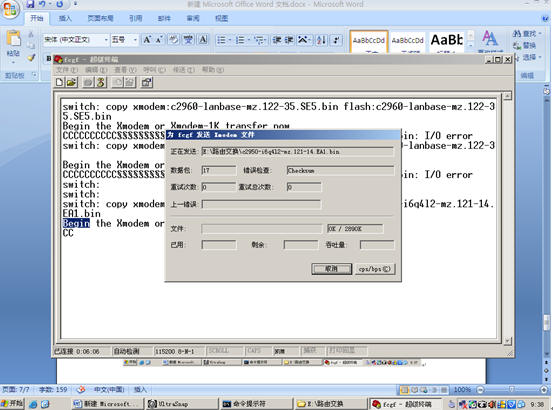This screenshot has width=553, height=410.
Task: Click the Save icon in Word's quick access toolbar
Action: [31, 4]
